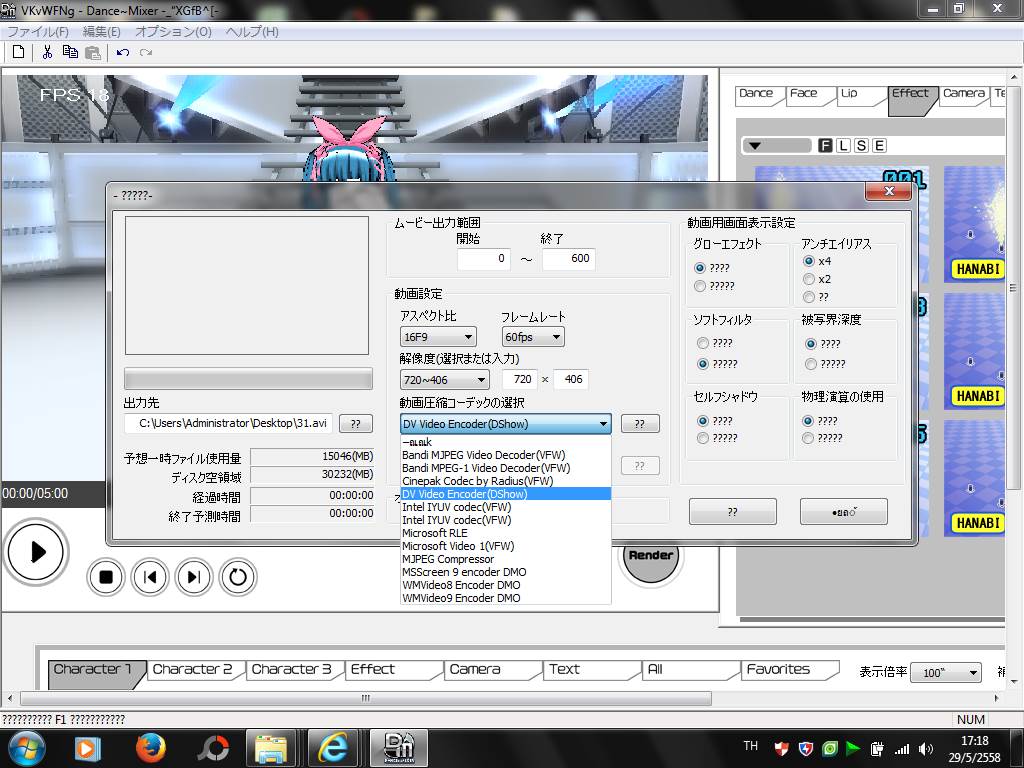Open the ヘルプ(H) menu
The height and width of the screenshot is (768, 1024).
click(251, 32)
